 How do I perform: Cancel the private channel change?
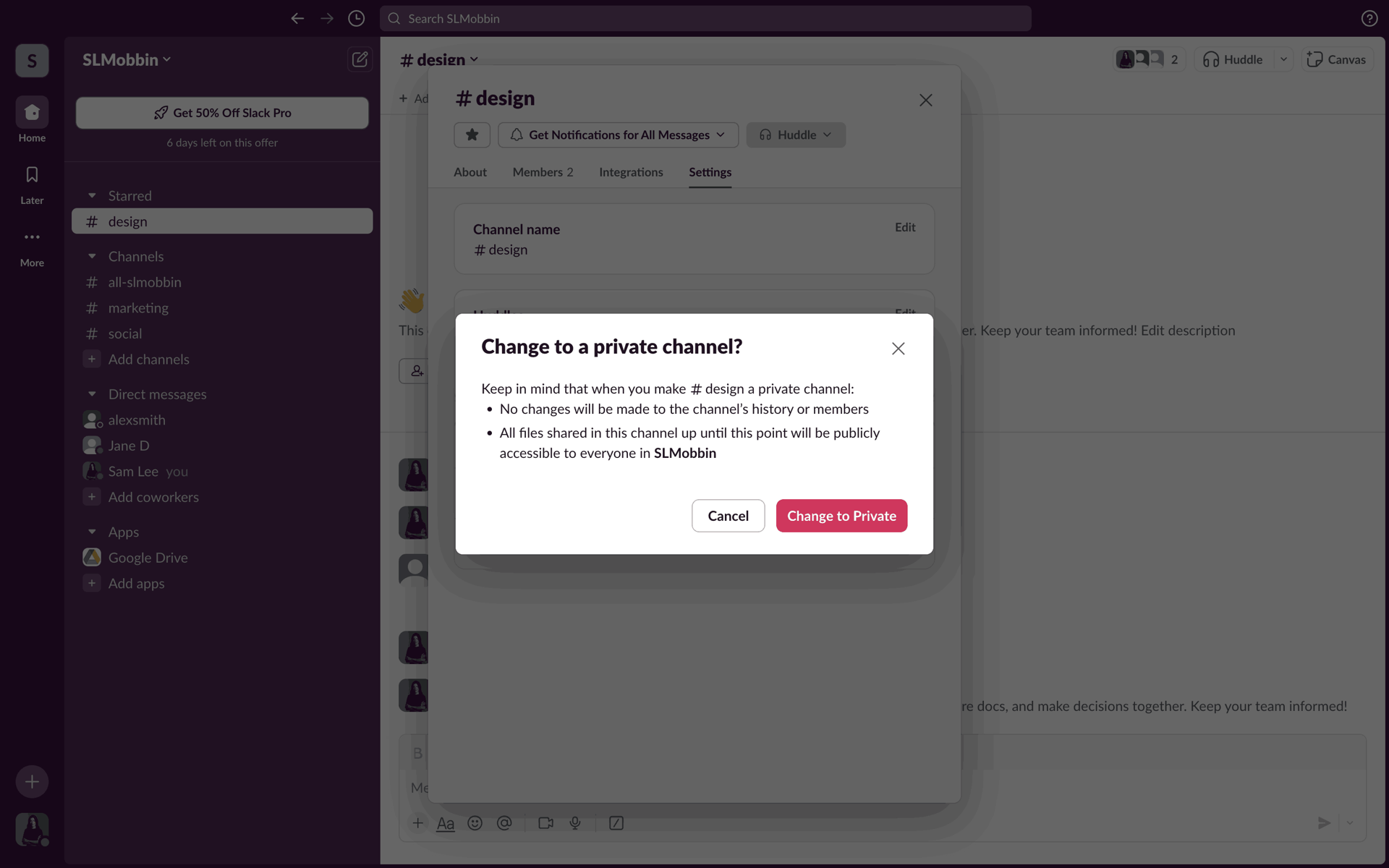coord(728,516)
